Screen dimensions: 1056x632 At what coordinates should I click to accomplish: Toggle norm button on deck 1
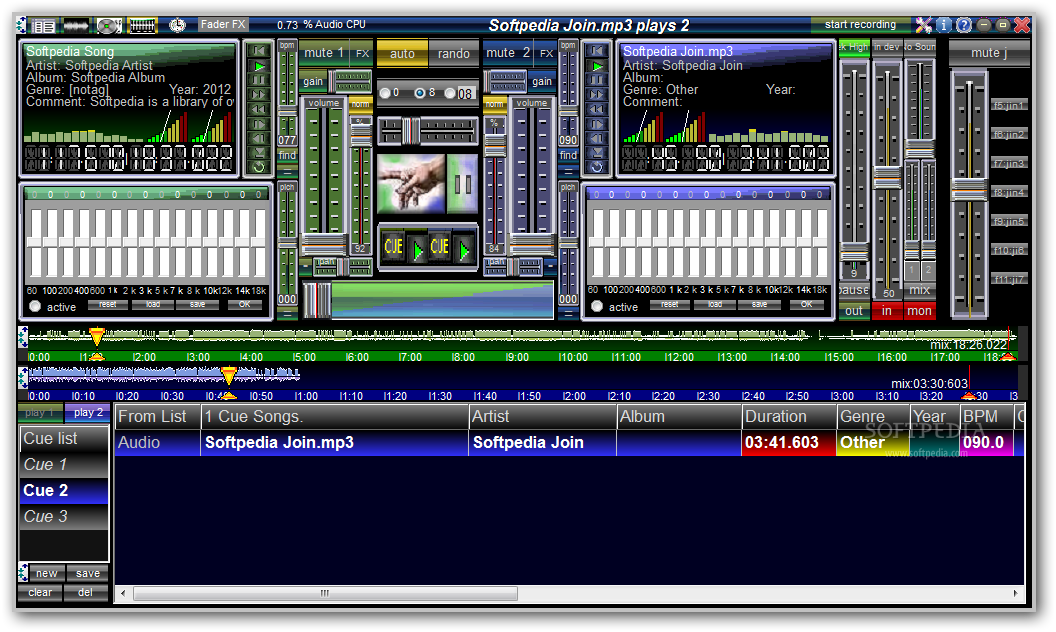(360, 104)
